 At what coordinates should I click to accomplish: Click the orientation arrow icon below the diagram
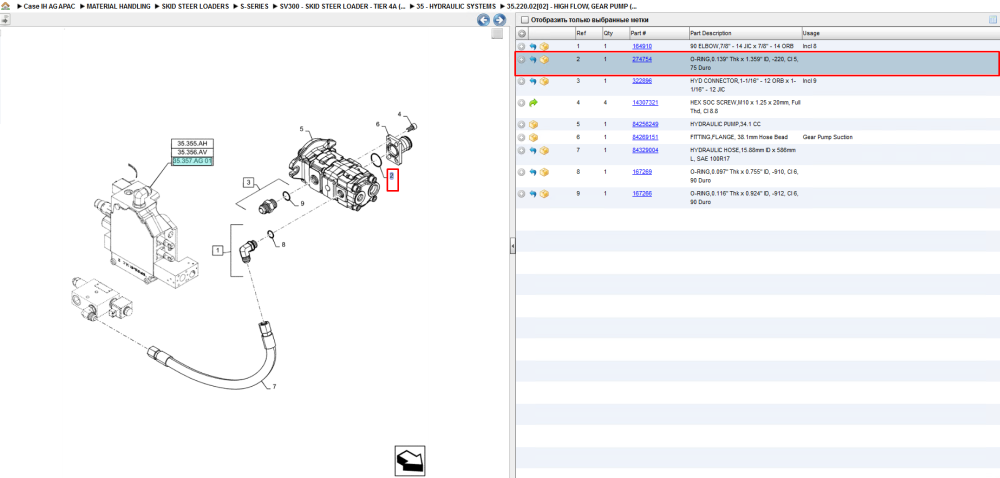pyautogui.click(x=409, y=461)
